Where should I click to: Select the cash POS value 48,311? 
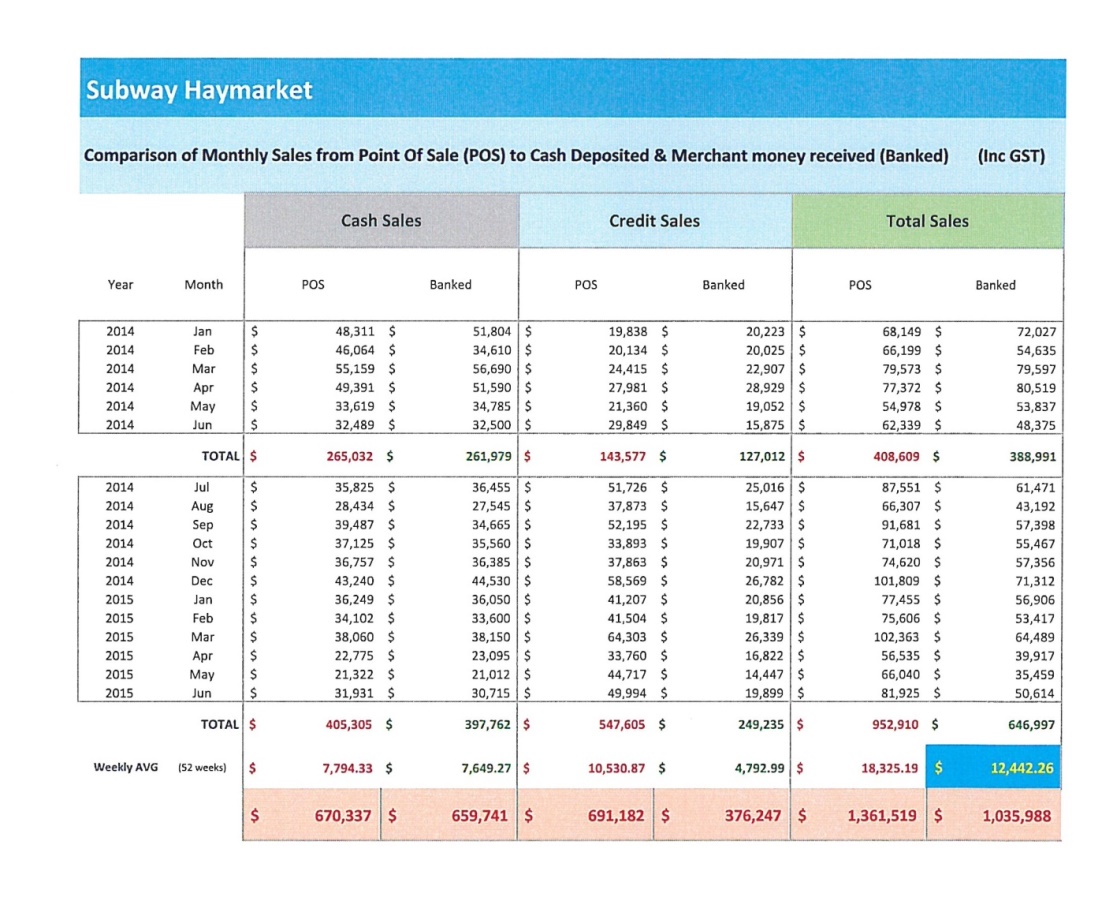[x=355, y=331]
